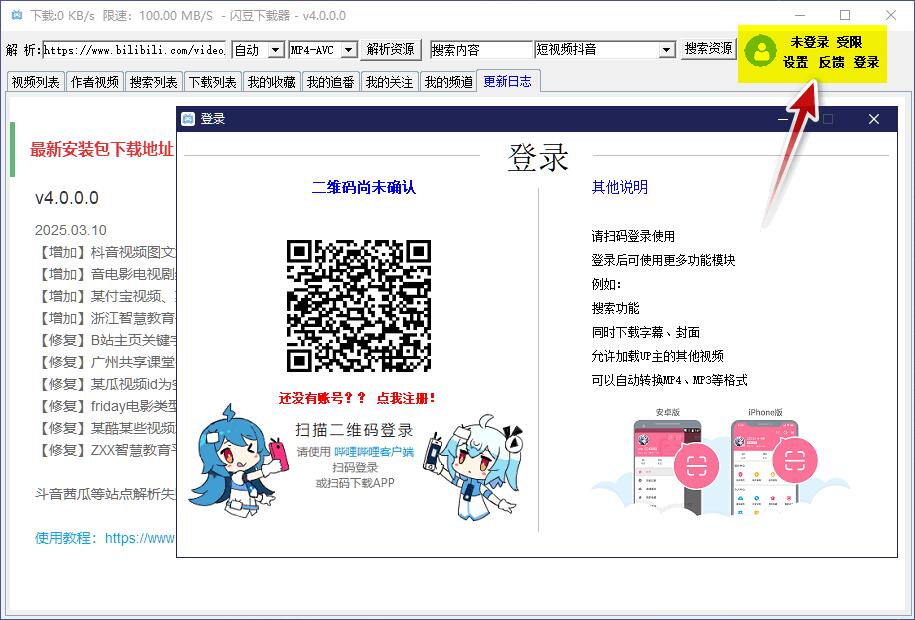Click the app icon in main title bar
This screenshot has height=620, width=915.
click(x=17, y=15)
